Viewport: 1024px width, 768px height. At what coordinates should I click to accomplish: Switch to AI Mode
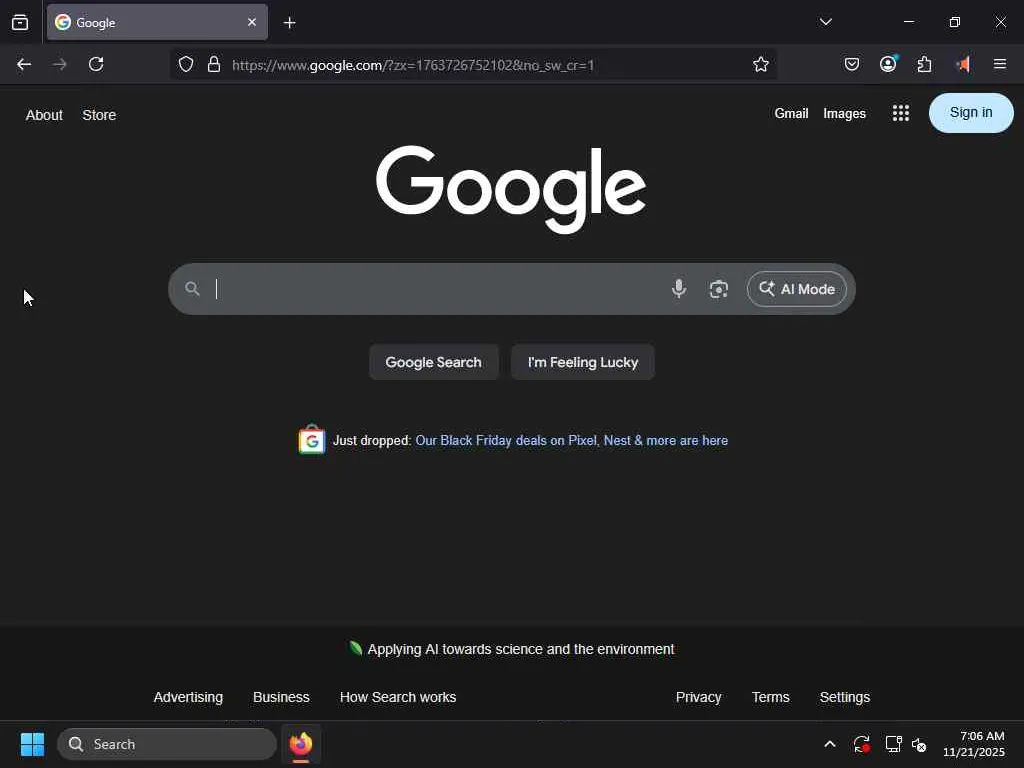coord(796,289)
